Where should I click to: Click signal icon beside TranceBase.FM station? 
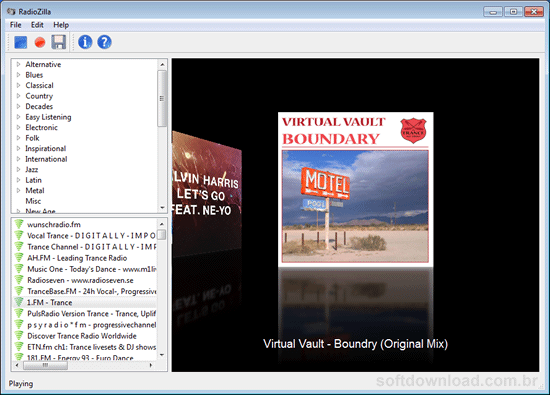[x=19, y=291]
